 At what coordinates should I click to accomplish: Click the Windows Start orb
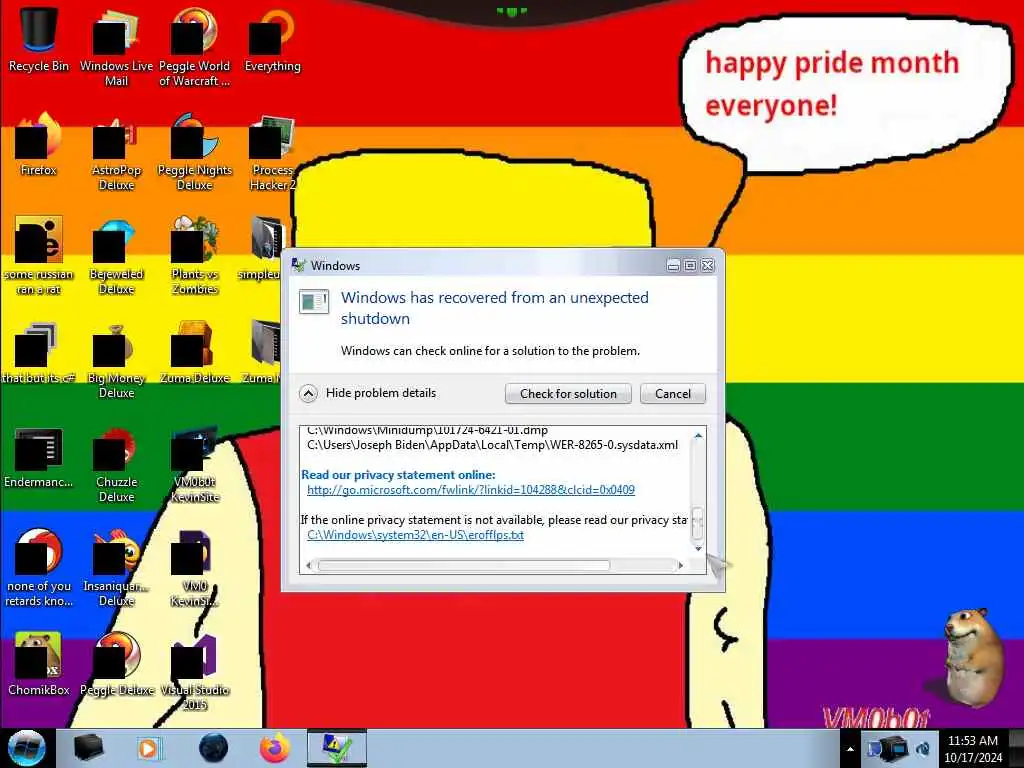pyautogui.click(x=26, y=748)
